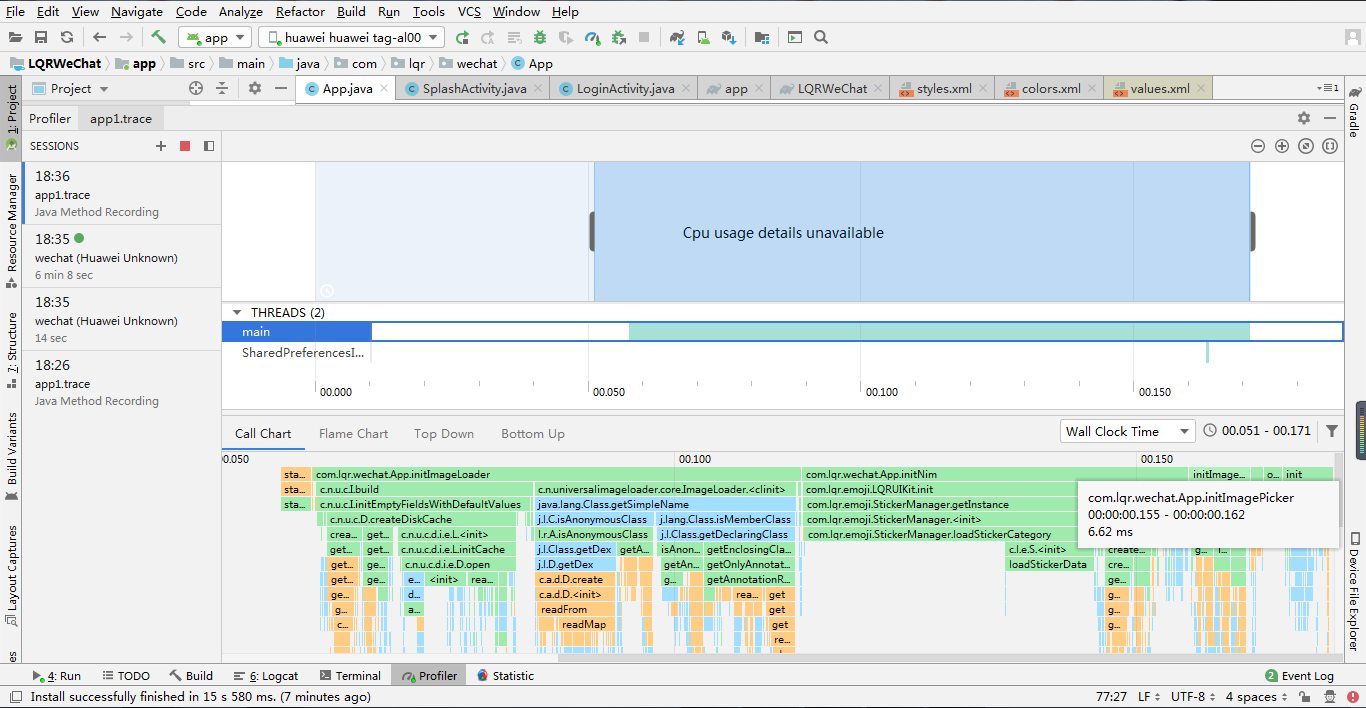Select the main thread row

(x=782, y=331)
